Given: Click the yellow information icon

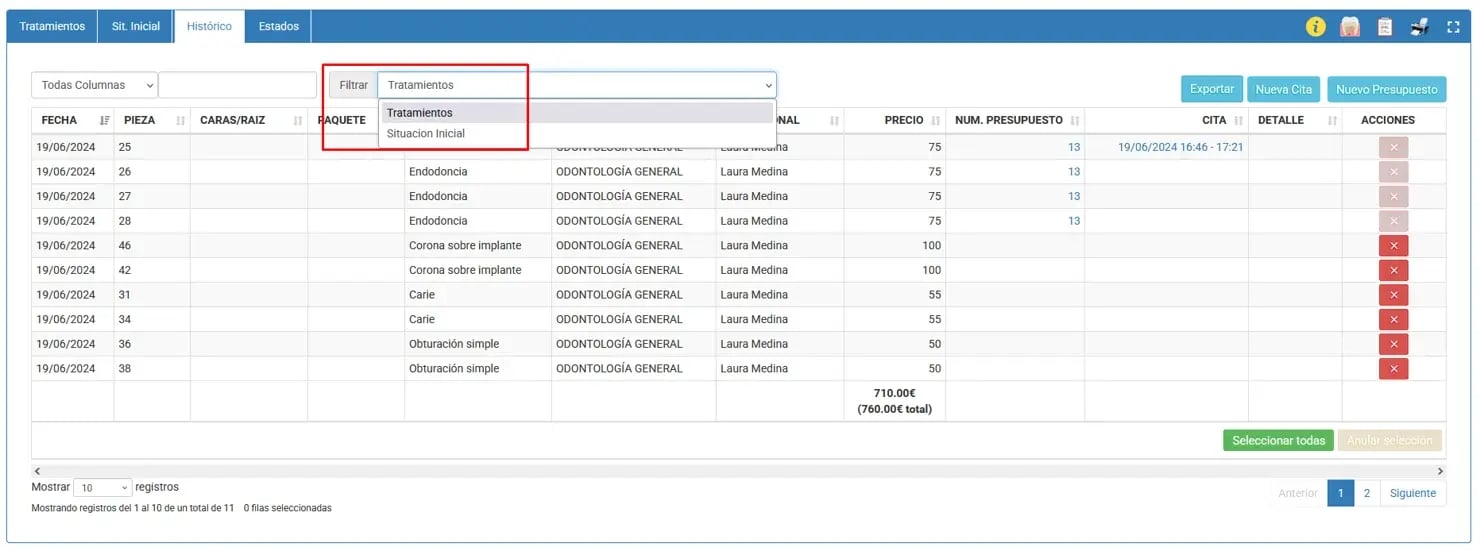Looking at the screenshot, I should click(x=1315, y=27).
